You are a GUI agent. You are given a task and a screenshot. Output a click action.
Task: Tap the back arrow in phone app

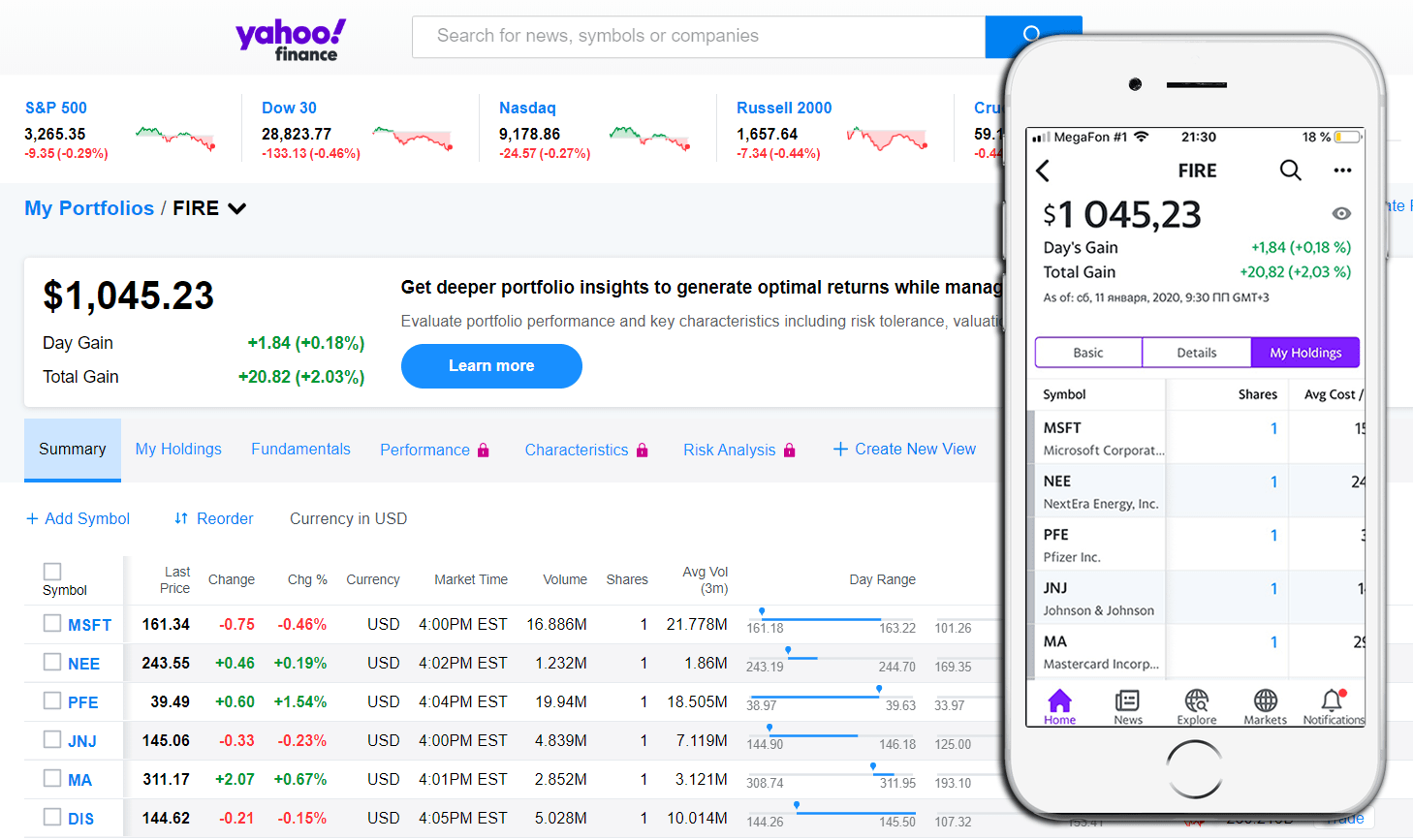pos(1044,171)
